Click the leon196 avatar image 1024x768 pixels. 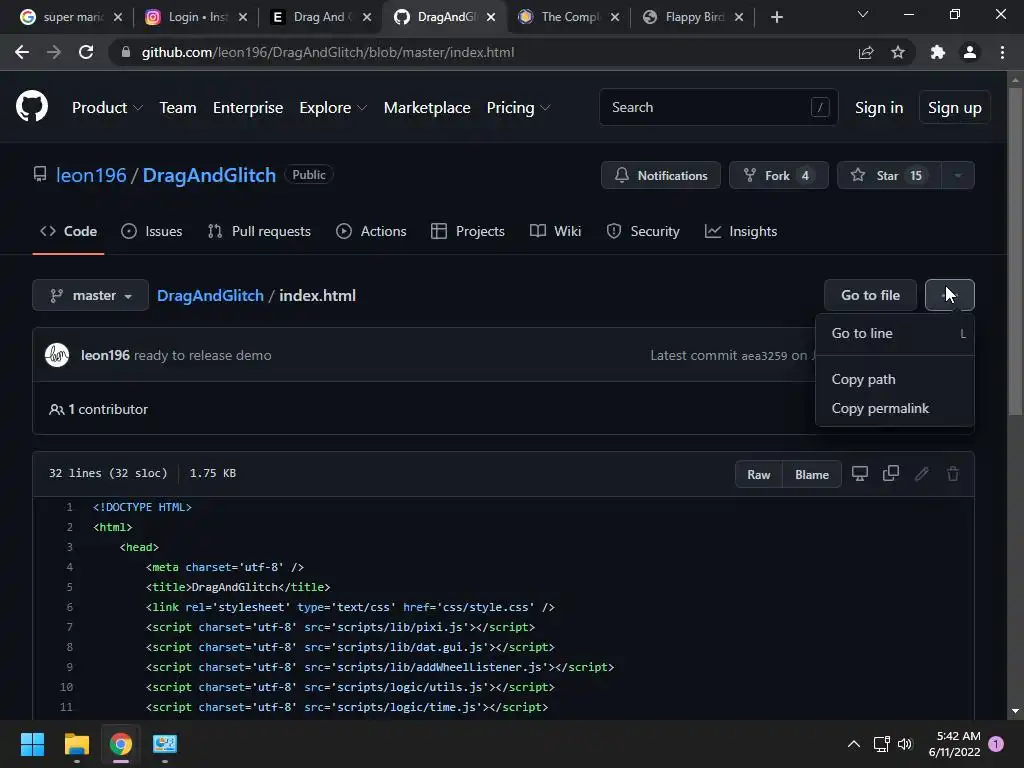[57, 355]
